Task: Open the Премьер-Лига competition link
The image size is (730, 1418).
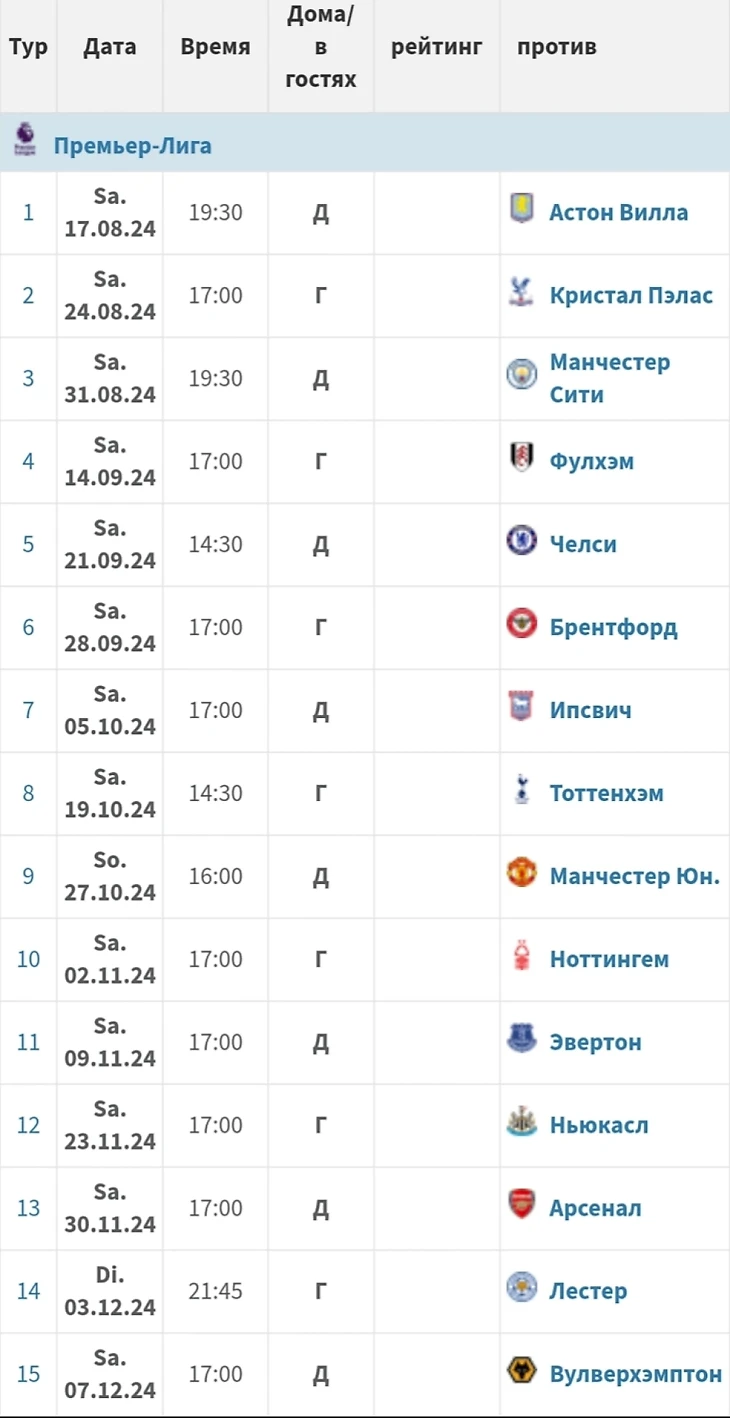Action: [132, 146]
